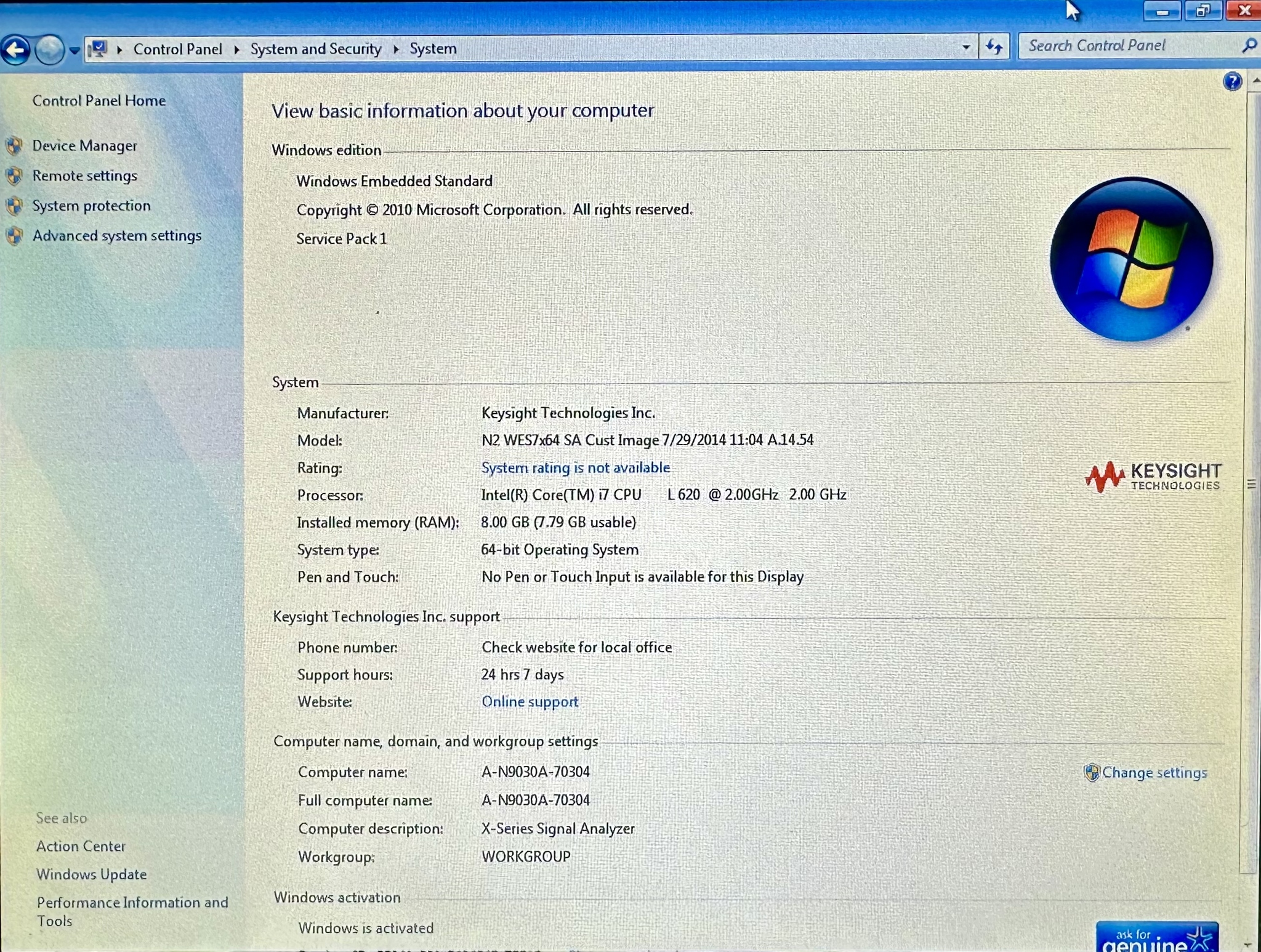Viewport: 1261px width, 952px height.
Task: Click System rating is not available link
Action: tap(575, 468)
